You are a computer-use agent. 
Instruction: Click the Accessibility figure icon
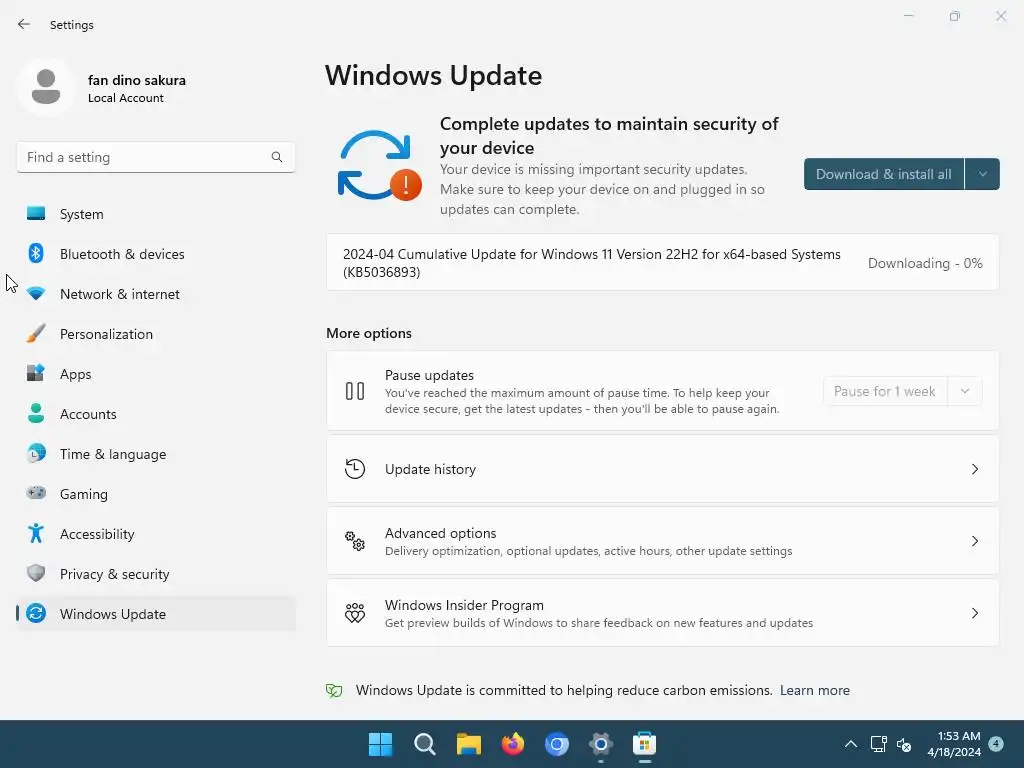pos(36,534)
